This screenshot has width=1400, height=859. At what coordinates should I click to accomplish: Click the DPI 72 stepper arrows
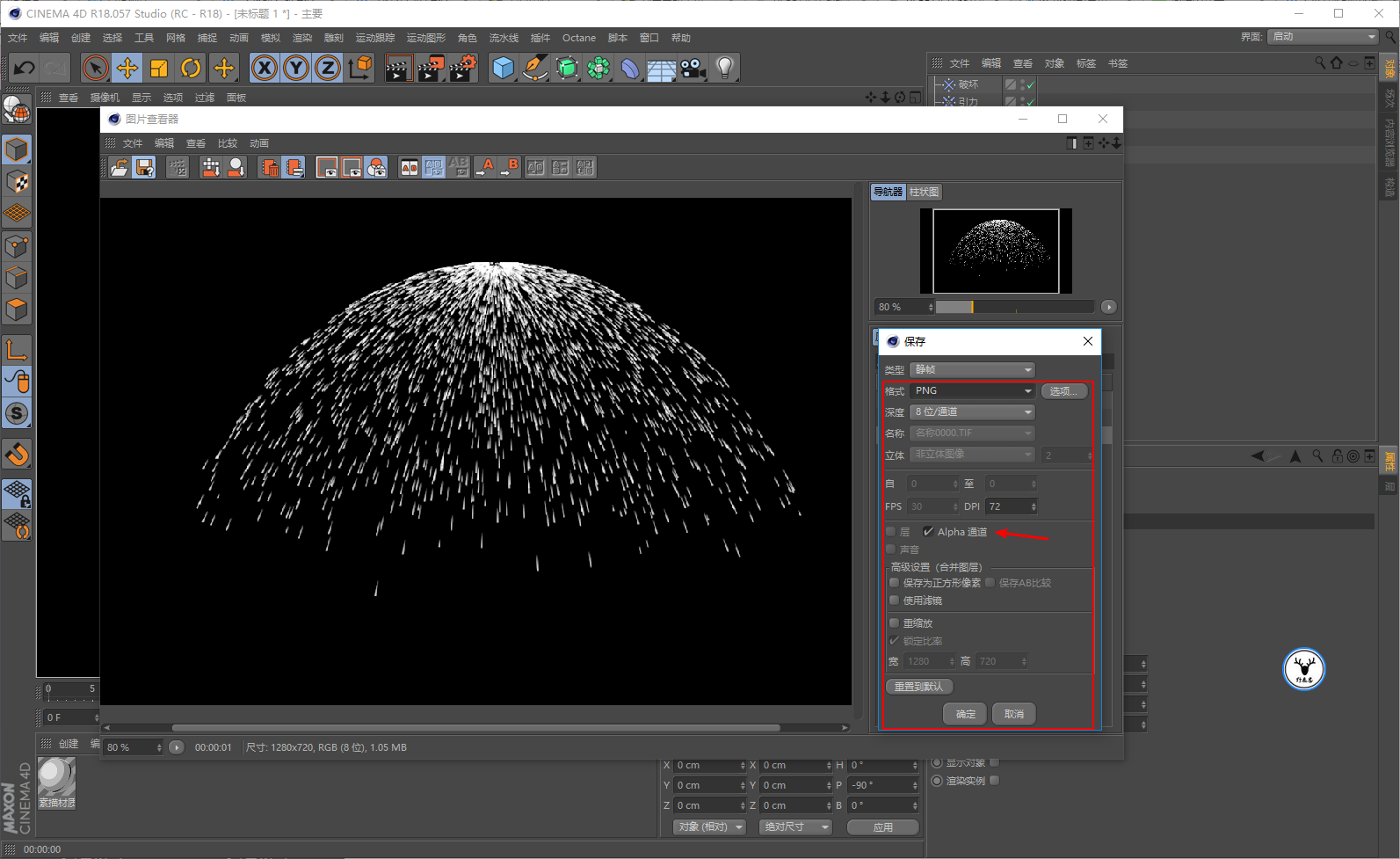click(1034, 506)
